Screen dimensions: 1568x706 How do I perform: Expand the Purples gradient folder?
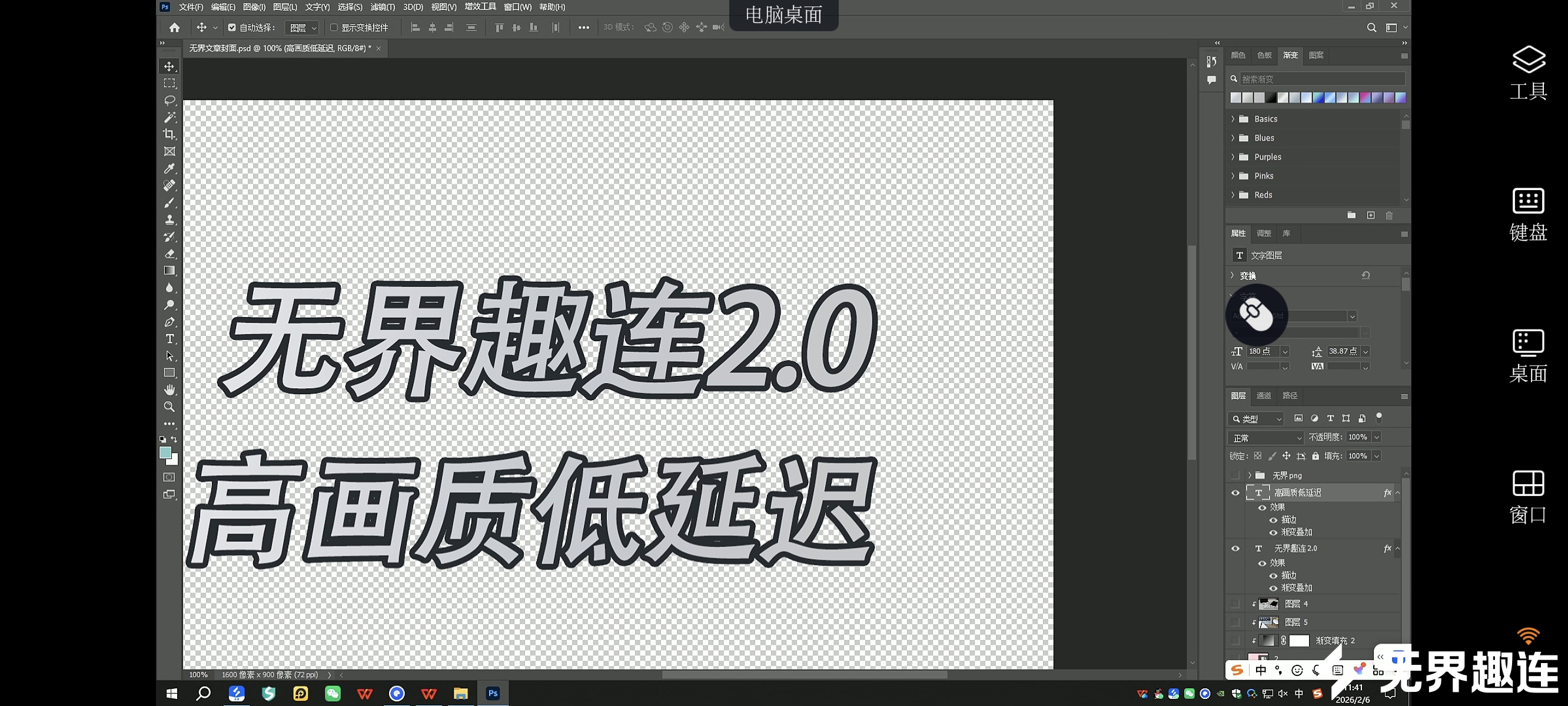(1233, 157)
